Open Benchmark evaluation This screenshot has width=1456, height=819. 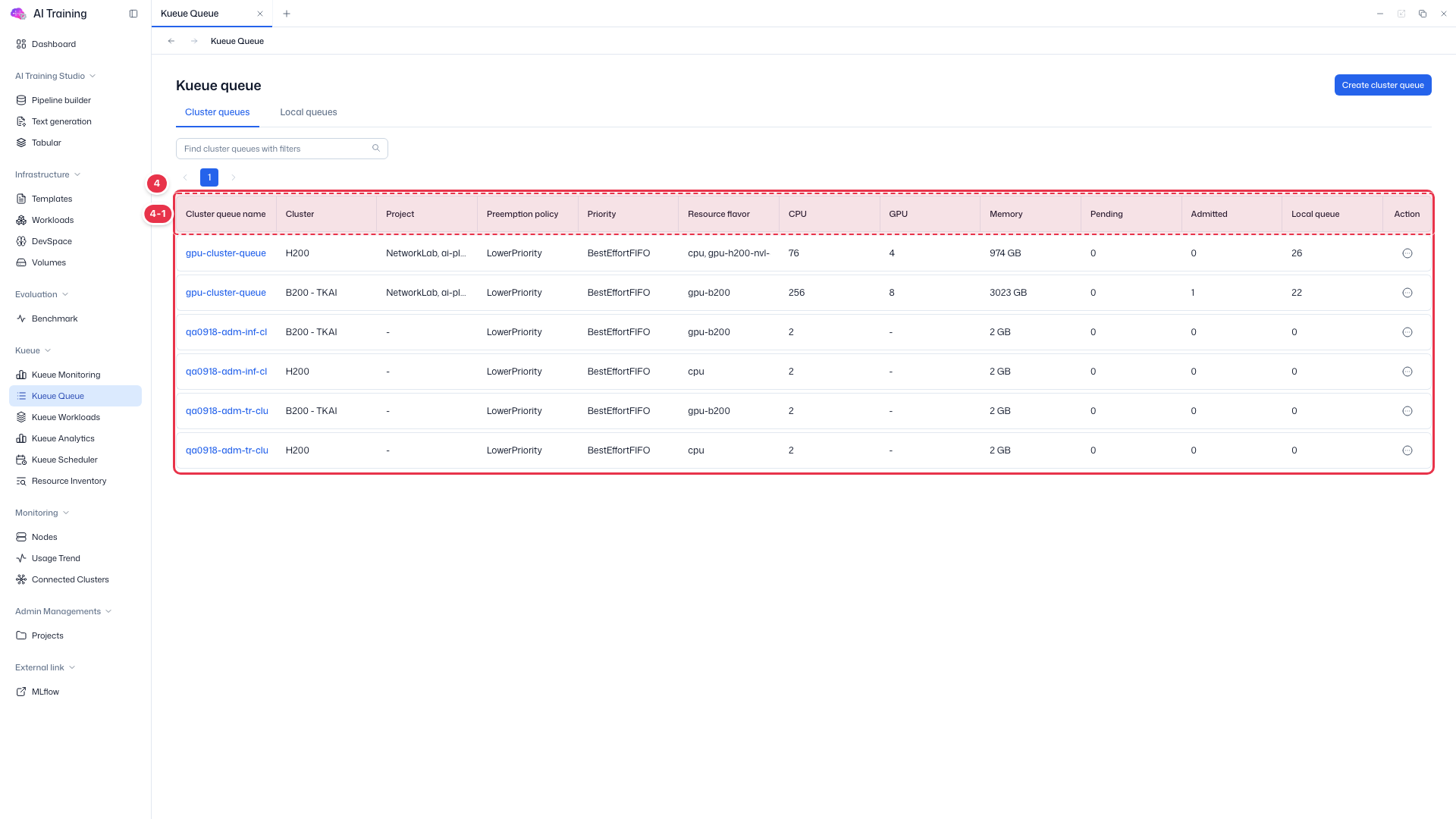click(x=75, y=318)
